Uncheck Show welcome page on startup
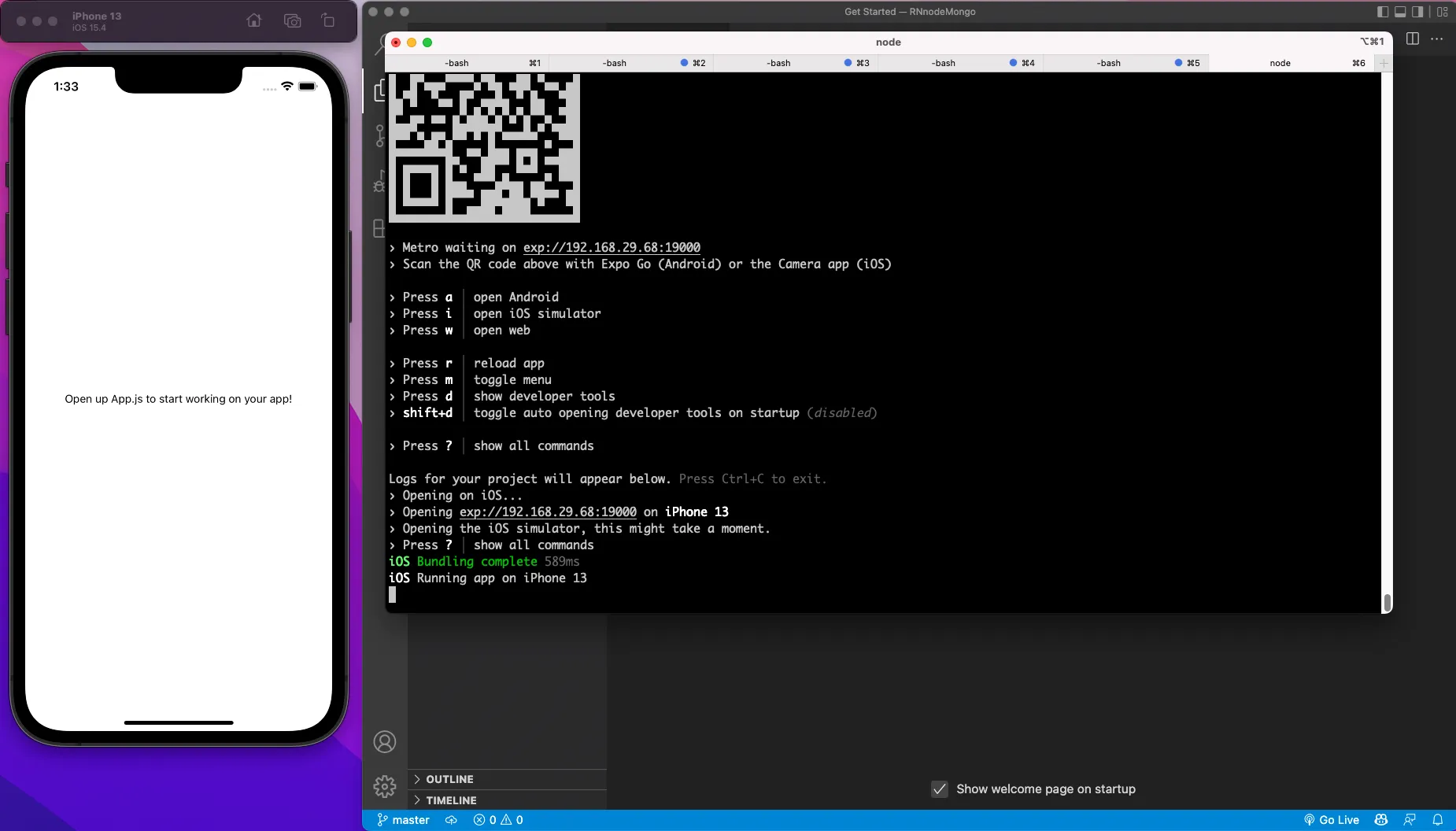 click(940, 789)
